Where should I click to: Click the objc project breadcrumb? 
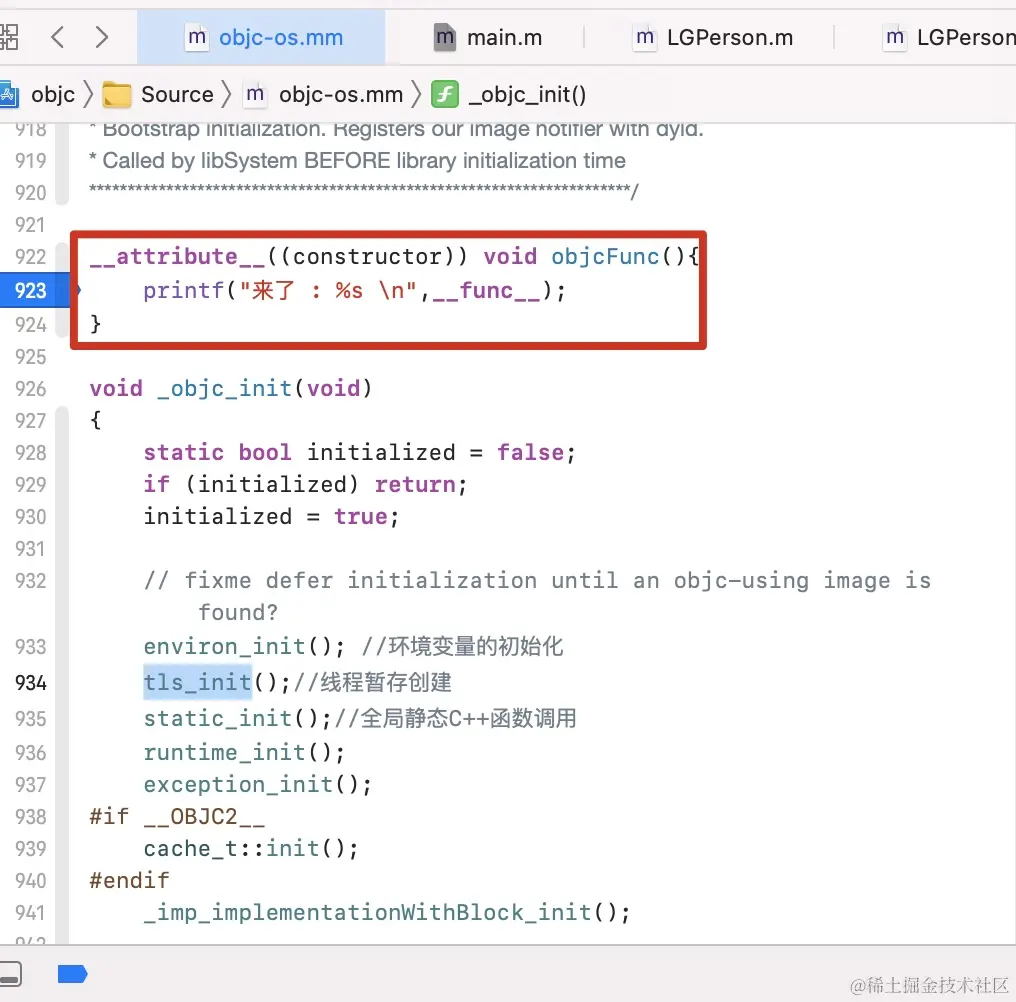tap(53, 95)
